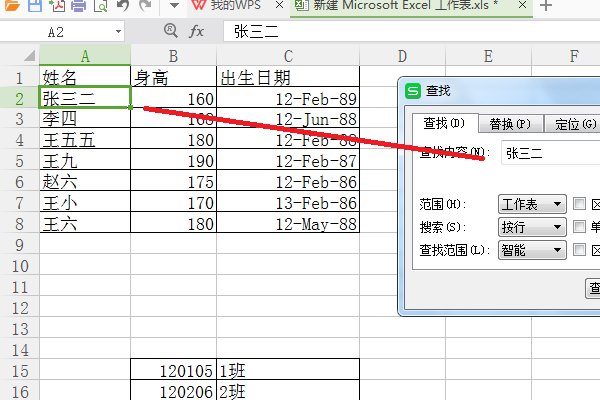600x400 pixels.
Task: Click cell 2班
Action: (288, 390)
